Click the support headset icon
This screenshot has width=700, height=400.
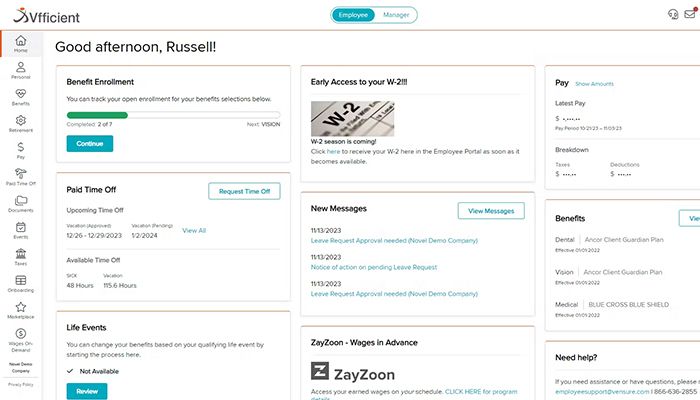pos(672,14)
